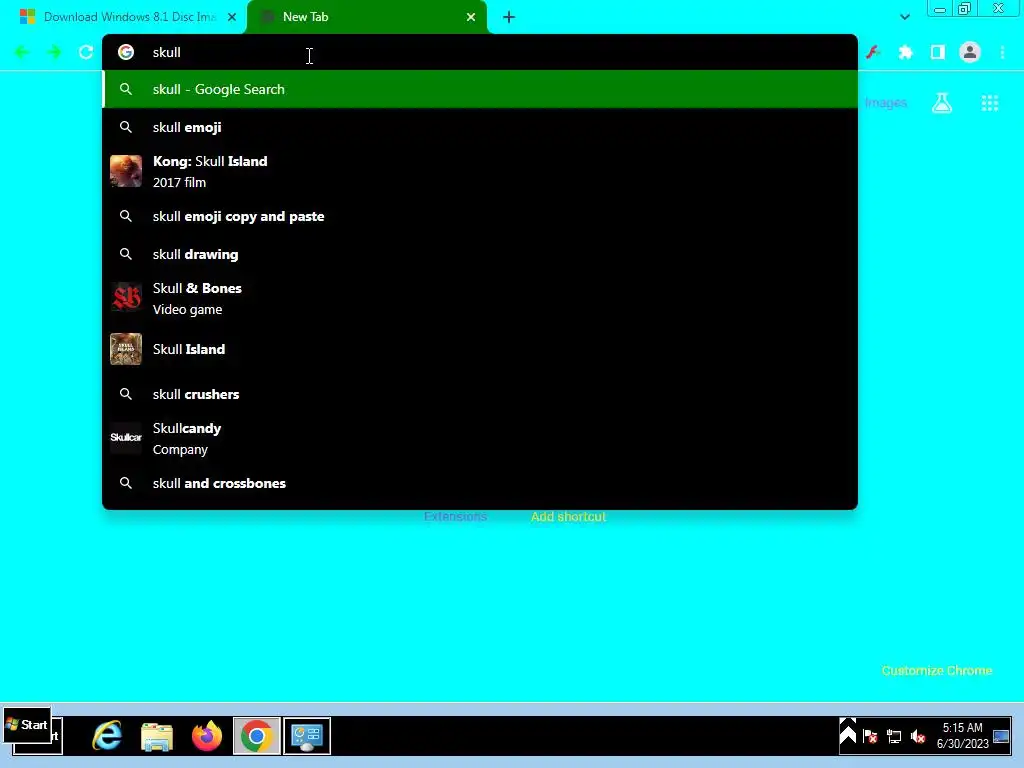Image resolution: width=1024 pixels, height=768 pixels.
Task: Open the Search Labs flask icon
Action: [942, 103]
